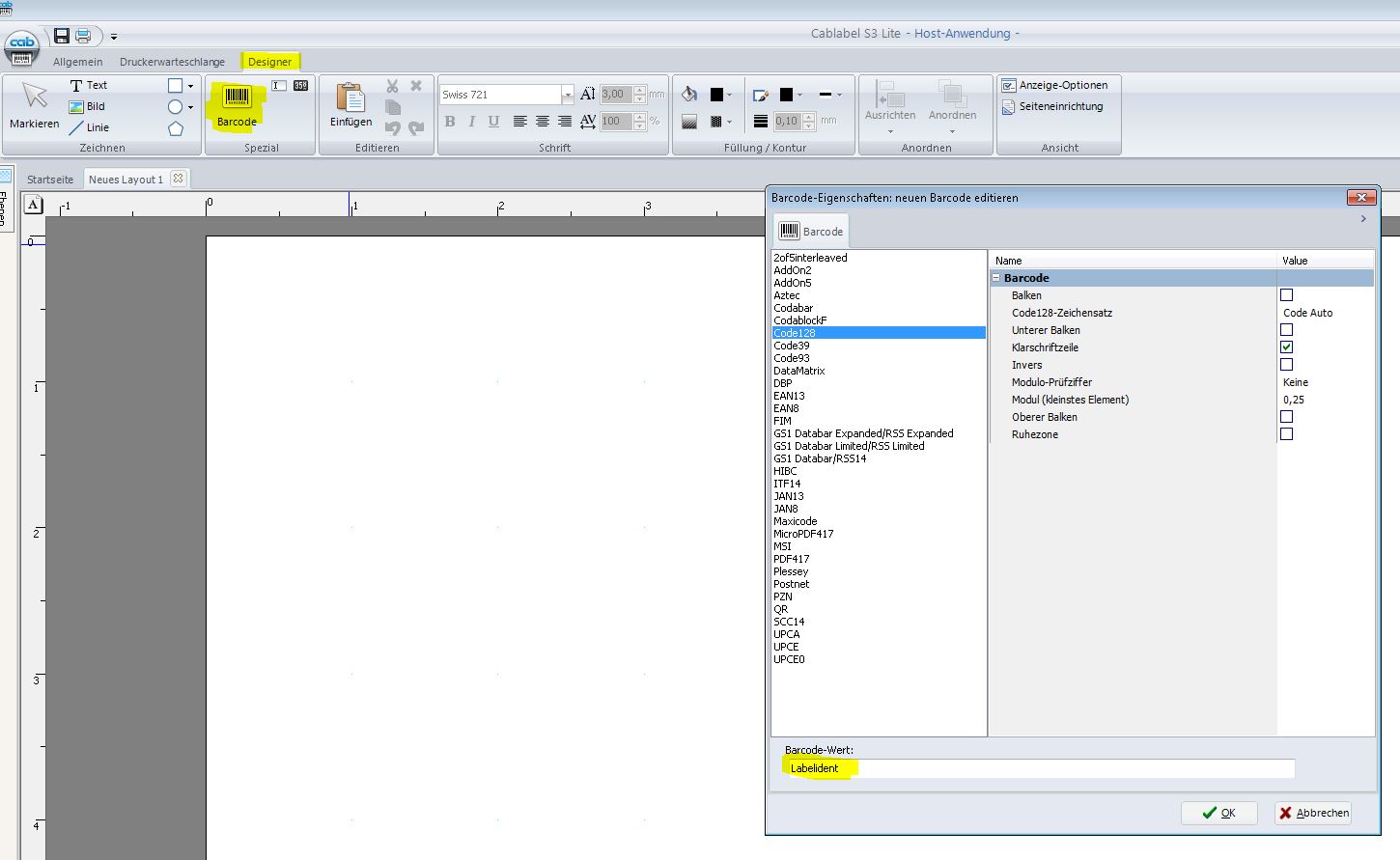Viewport: 1400px width, 860px height.
Task: Select the Text drawing tool
Action: tap(89, 85)
